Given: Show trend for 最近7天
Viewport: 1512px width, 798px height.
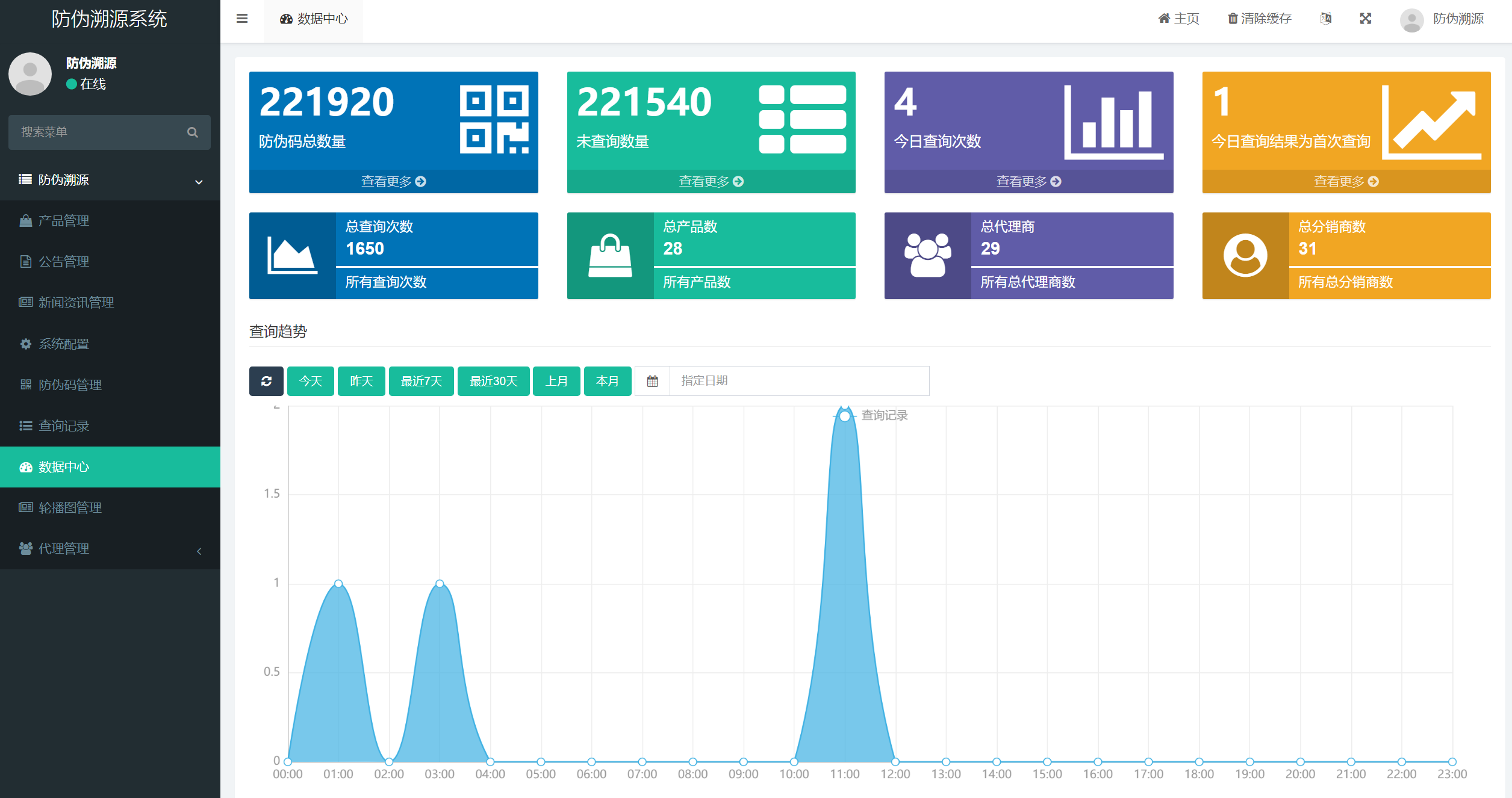Looking at the screenshot, I should [422, 381].
